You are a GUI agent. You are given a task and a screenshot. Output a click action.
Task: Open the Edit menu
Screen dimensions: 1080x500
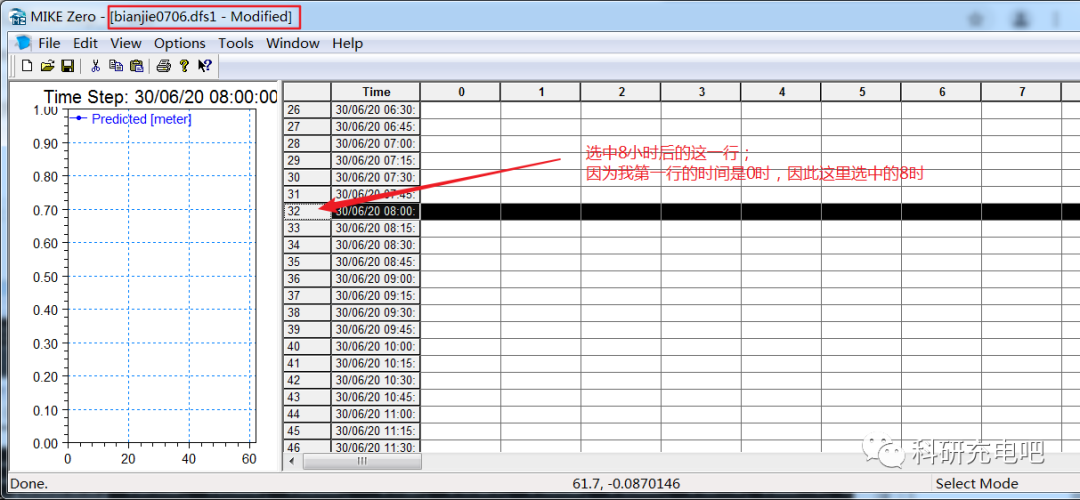tap(85, 43)
